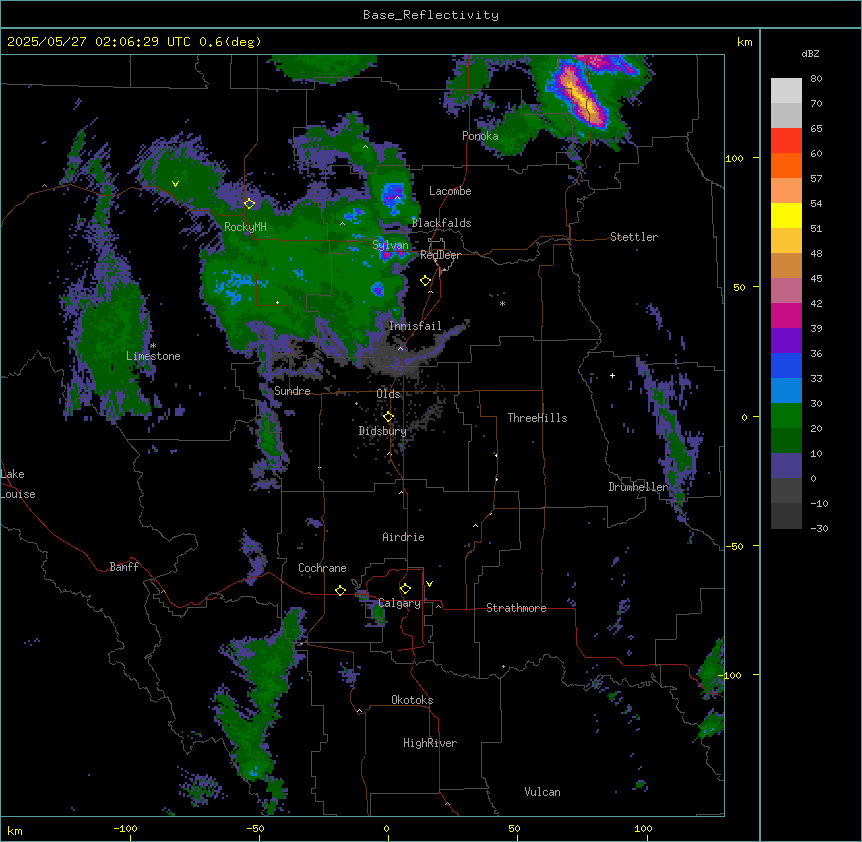Pick the slate purple swatch between 10 and 0

click(x=786, y=466)
